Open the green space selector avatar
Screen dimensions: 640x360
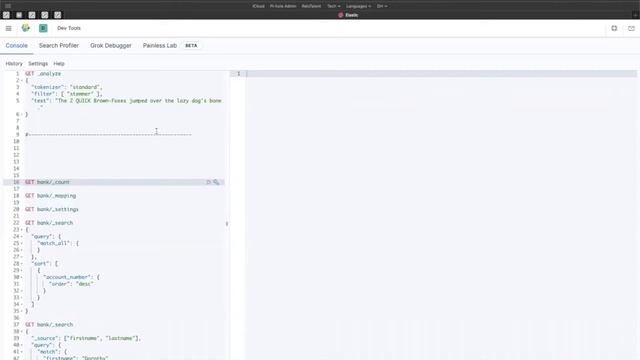[43, 28]
